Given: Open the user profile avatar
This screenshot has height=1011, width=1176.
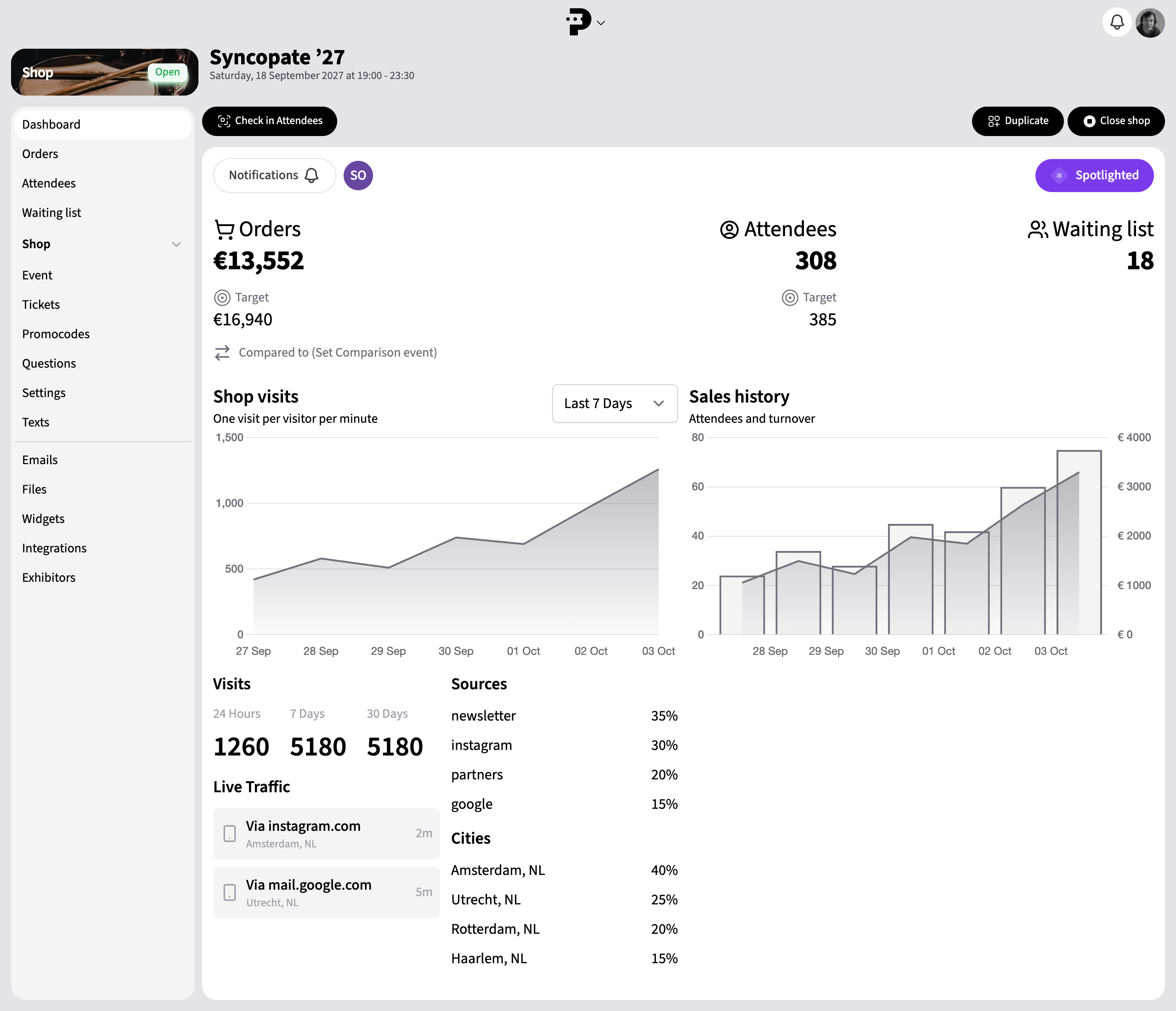Looking at the screenshot, I should pos(1150,23).
